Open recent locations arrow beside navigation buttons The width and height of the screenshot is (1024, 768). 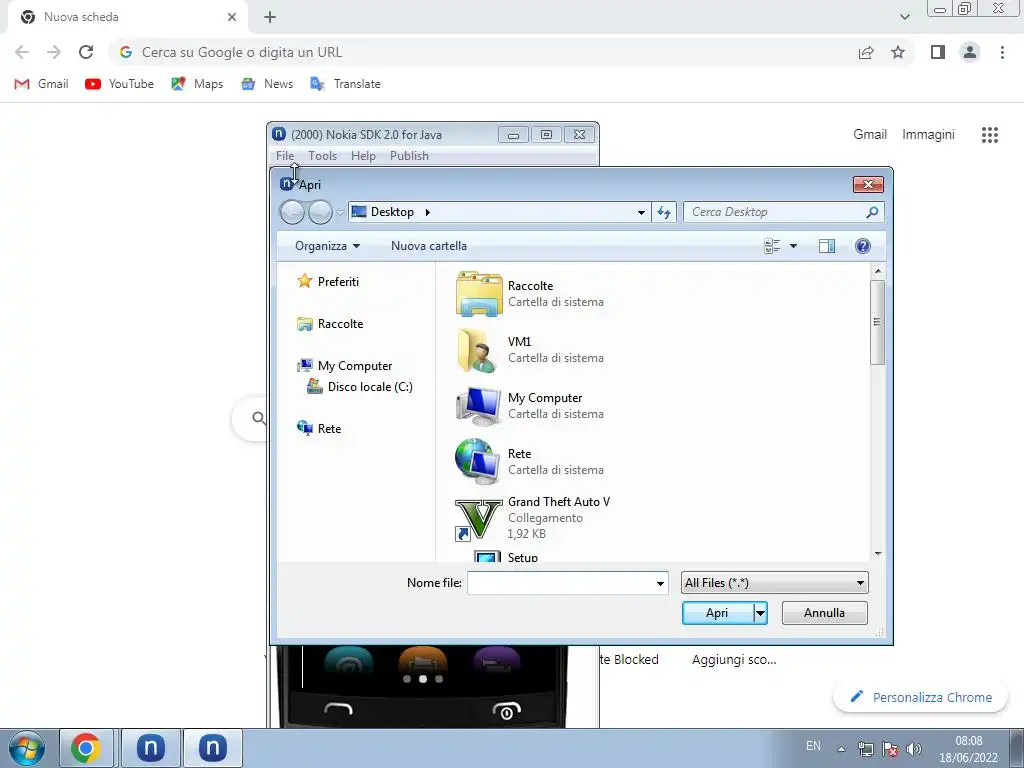coord(340,213)
